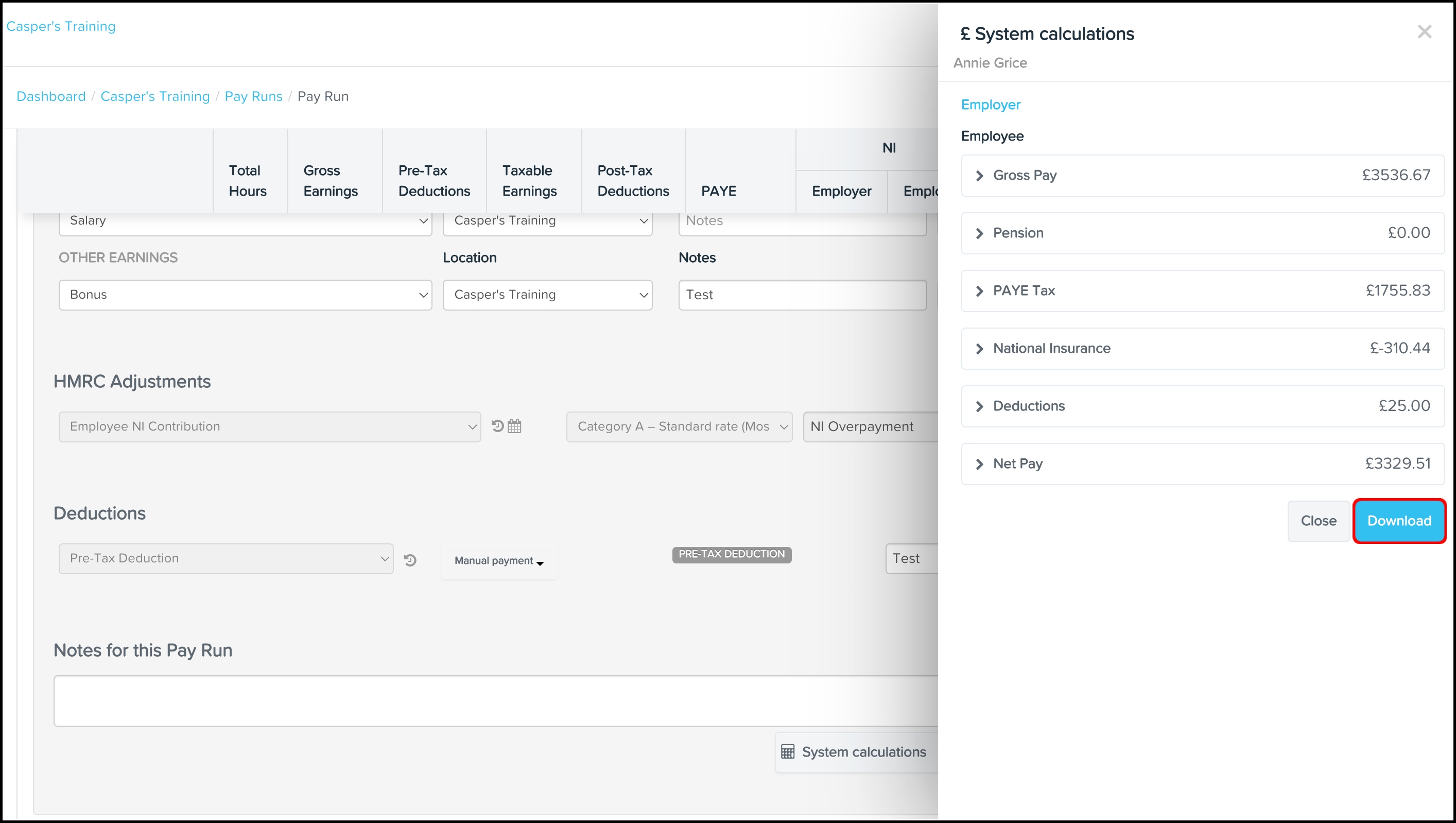Click the Notes for this Pay Run textarea
This screenshot has height=823, width=1456.
496,700
